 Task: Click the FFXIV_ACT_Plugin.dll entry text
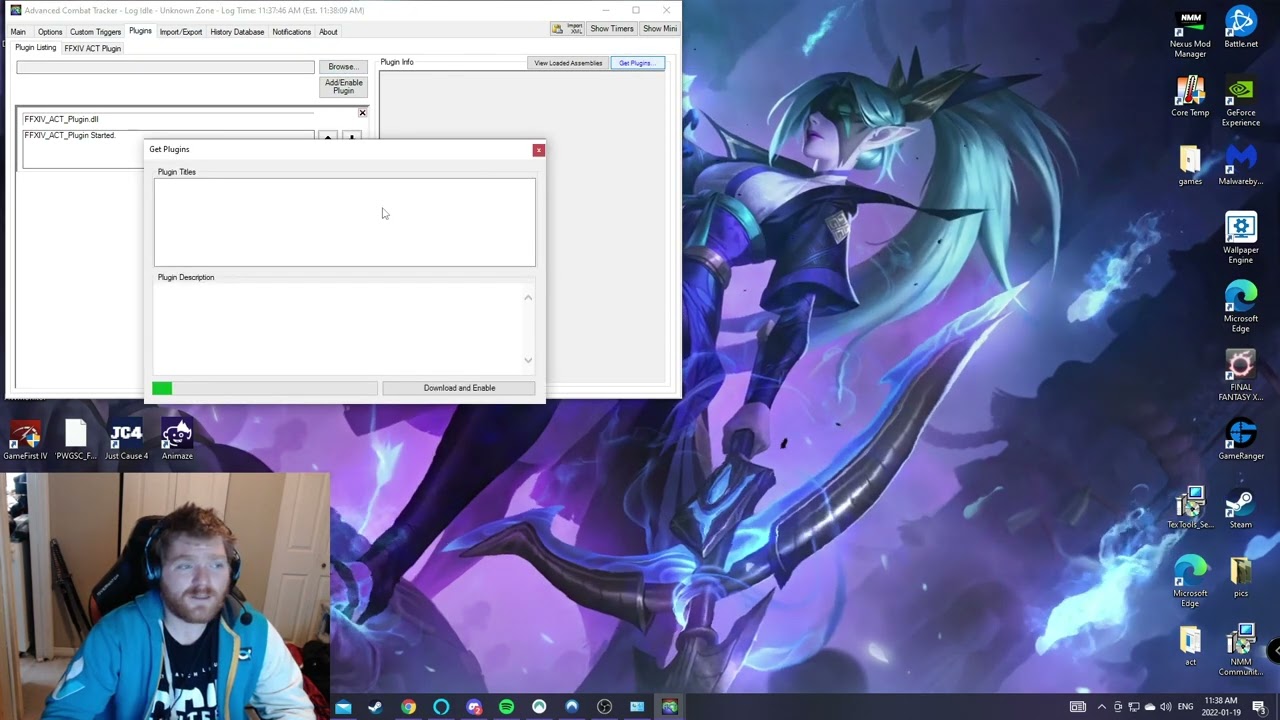pos(61,119)
